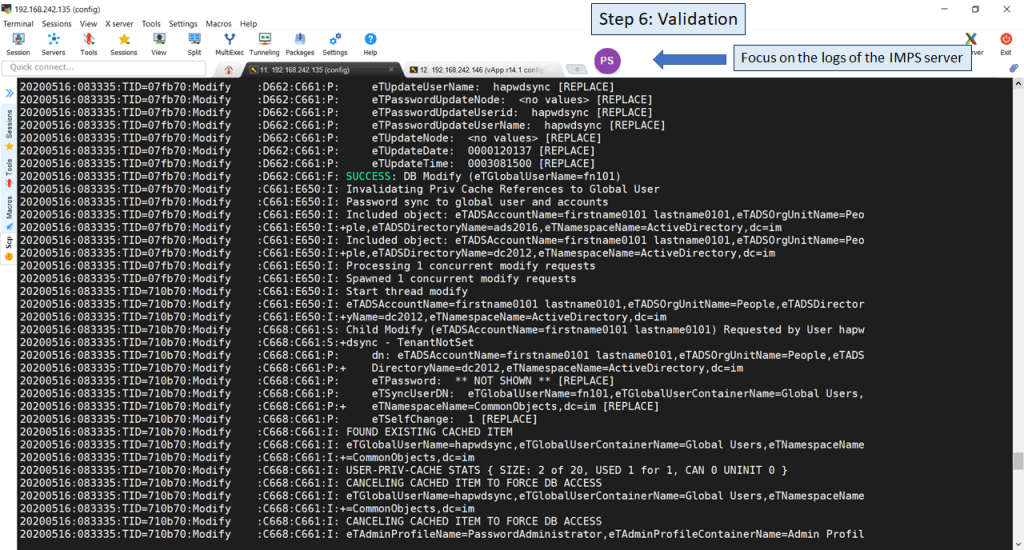Viewport: 1024px width, 550px height.
Task: Select the Scp side panel tab
Action: (x=9, y=247)
